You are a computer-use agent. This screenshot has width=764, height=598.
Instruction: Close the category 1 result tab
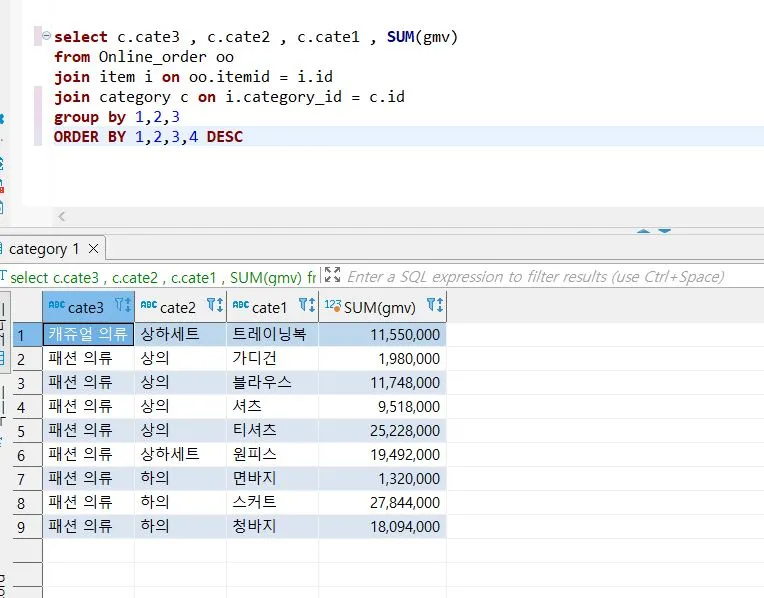tap(94, 249)
